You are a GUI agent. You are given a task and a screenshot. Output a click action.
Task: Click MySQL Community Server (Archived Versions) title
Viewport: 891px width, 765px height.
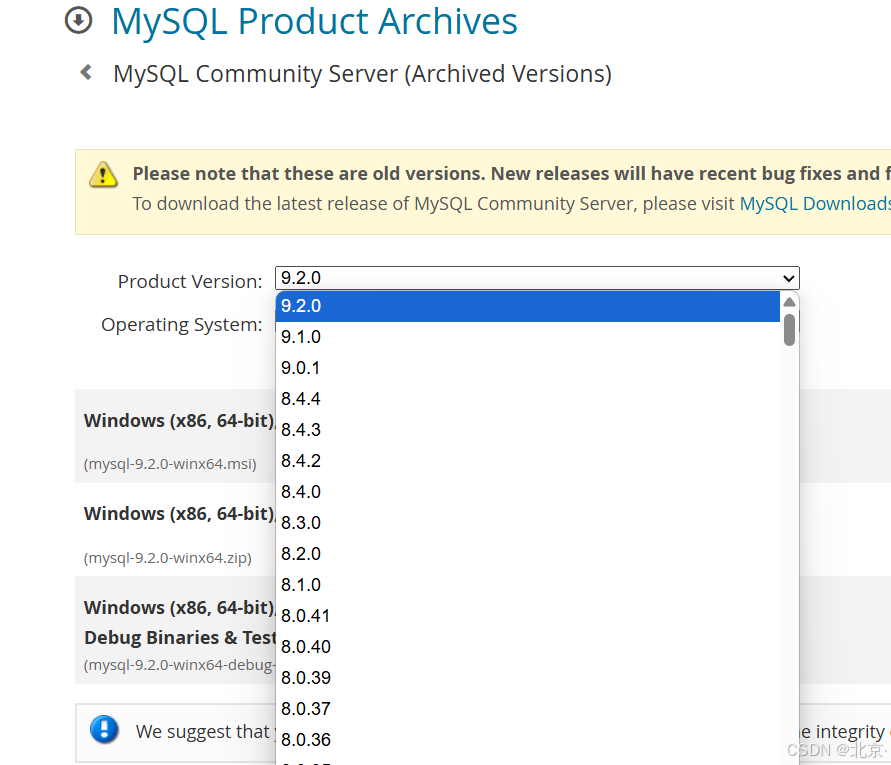(x=363, y=74)
